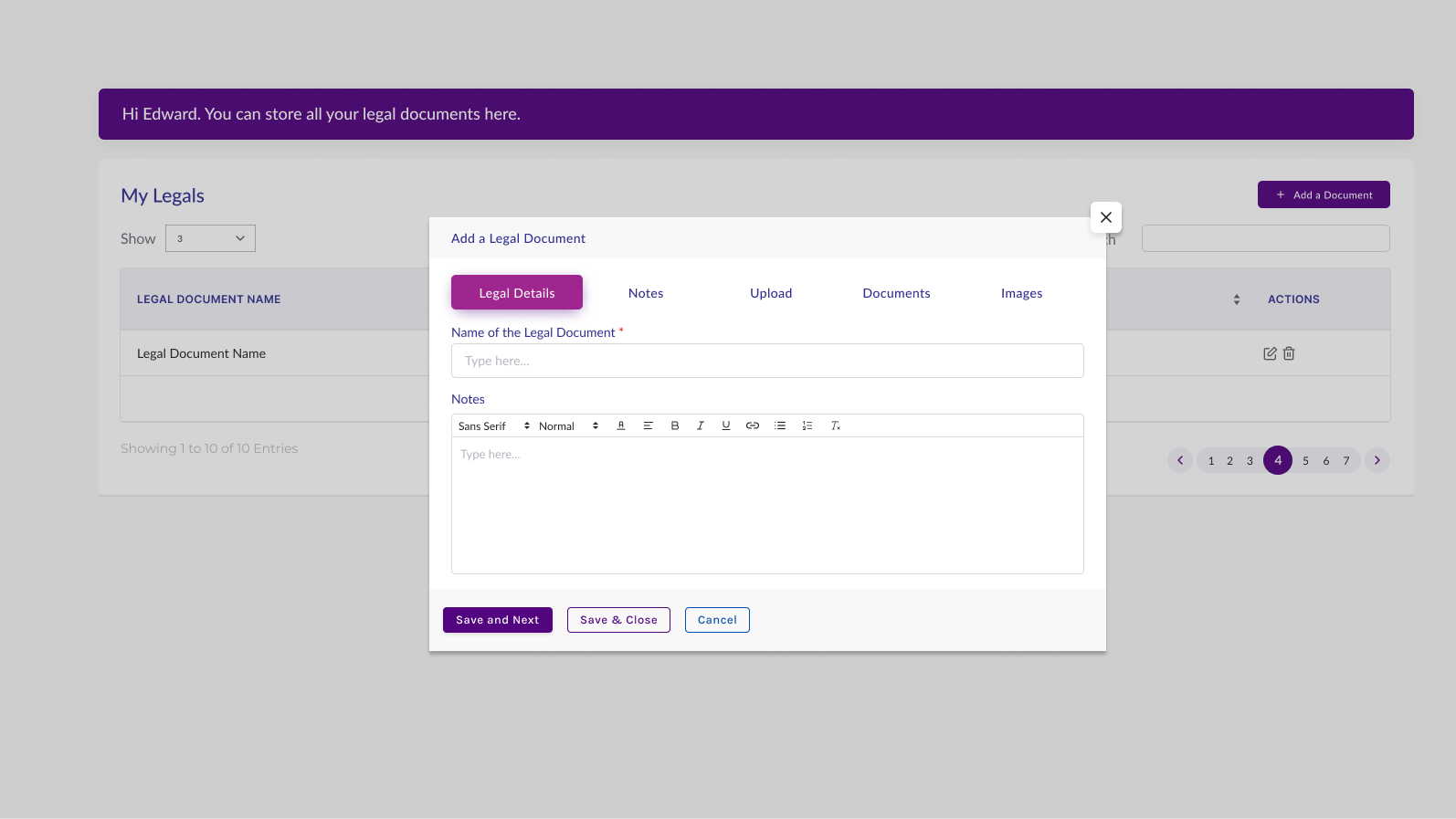The width and height of the screenshot is (1456, 819).
Task: Click the Save and Next button
Action: click(498, 620)
